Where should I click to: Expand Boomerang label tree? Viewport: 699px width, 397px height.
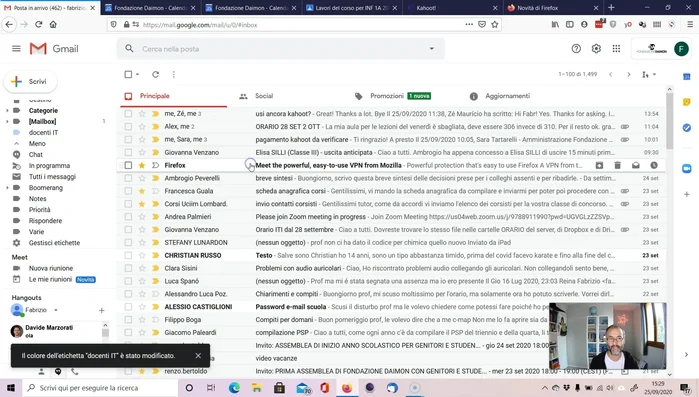[7, 188]
